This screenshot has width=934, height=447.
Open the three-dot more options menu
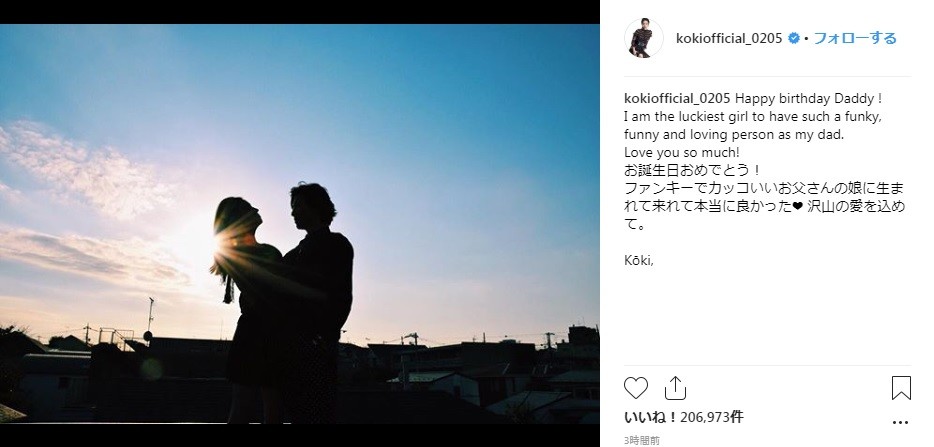click(901, 423)
